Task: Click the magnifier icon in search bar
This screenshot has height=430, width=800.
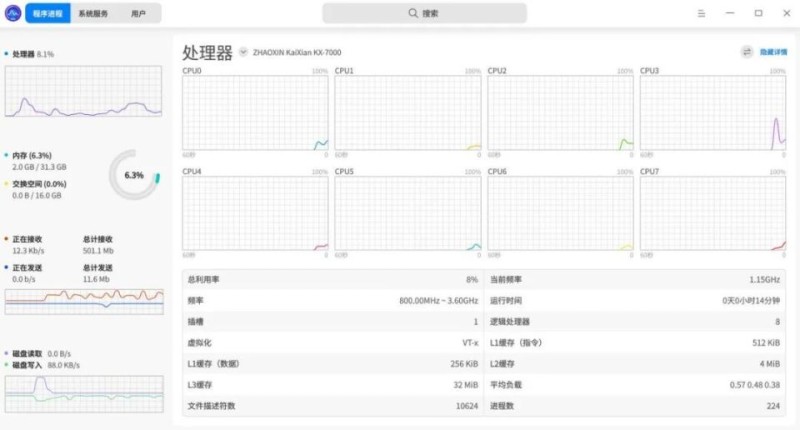Action: pos(413,13)
